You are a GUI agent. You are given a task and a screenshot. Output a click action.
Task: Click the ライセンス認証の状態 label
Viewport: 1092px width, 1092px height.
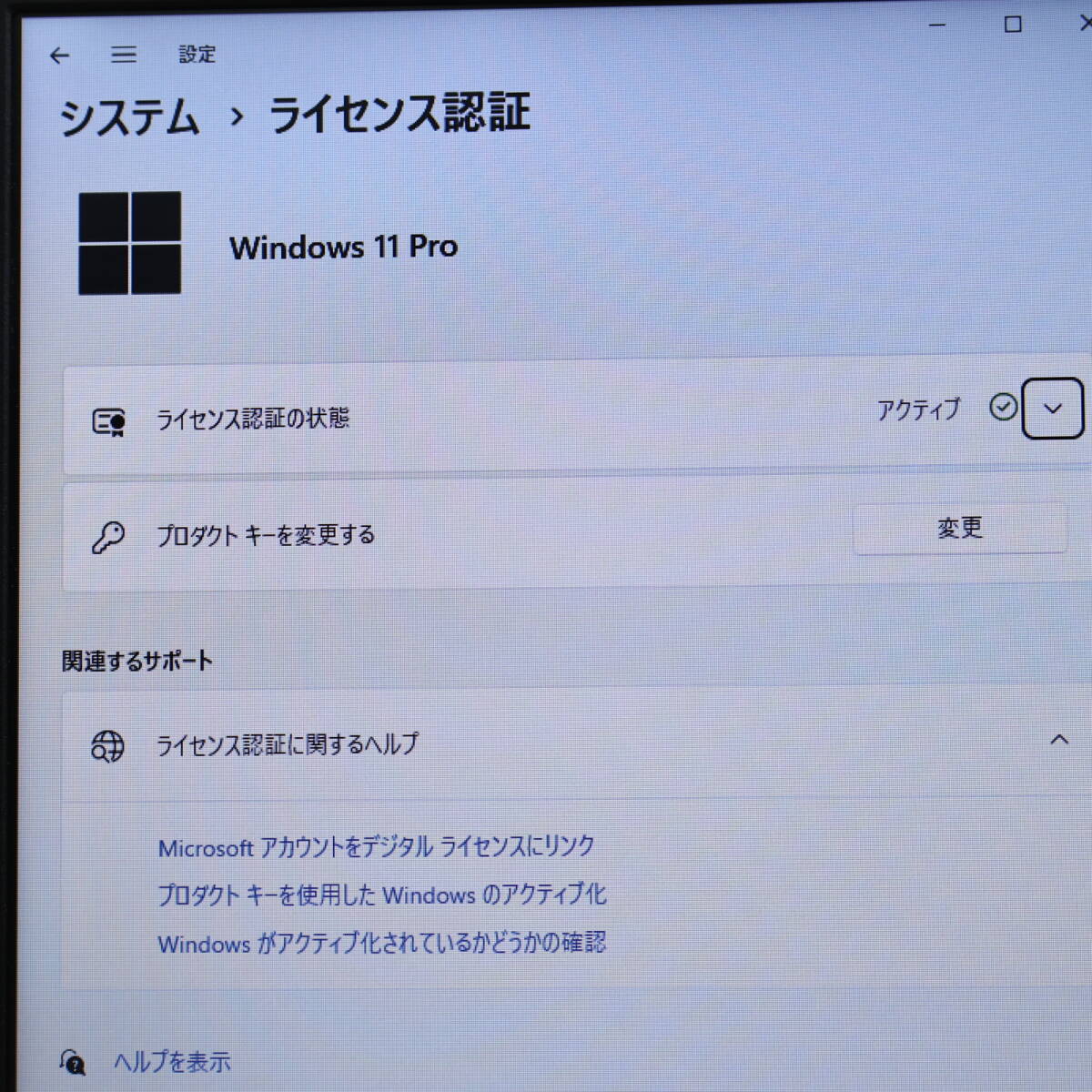[x=253, y=419]
